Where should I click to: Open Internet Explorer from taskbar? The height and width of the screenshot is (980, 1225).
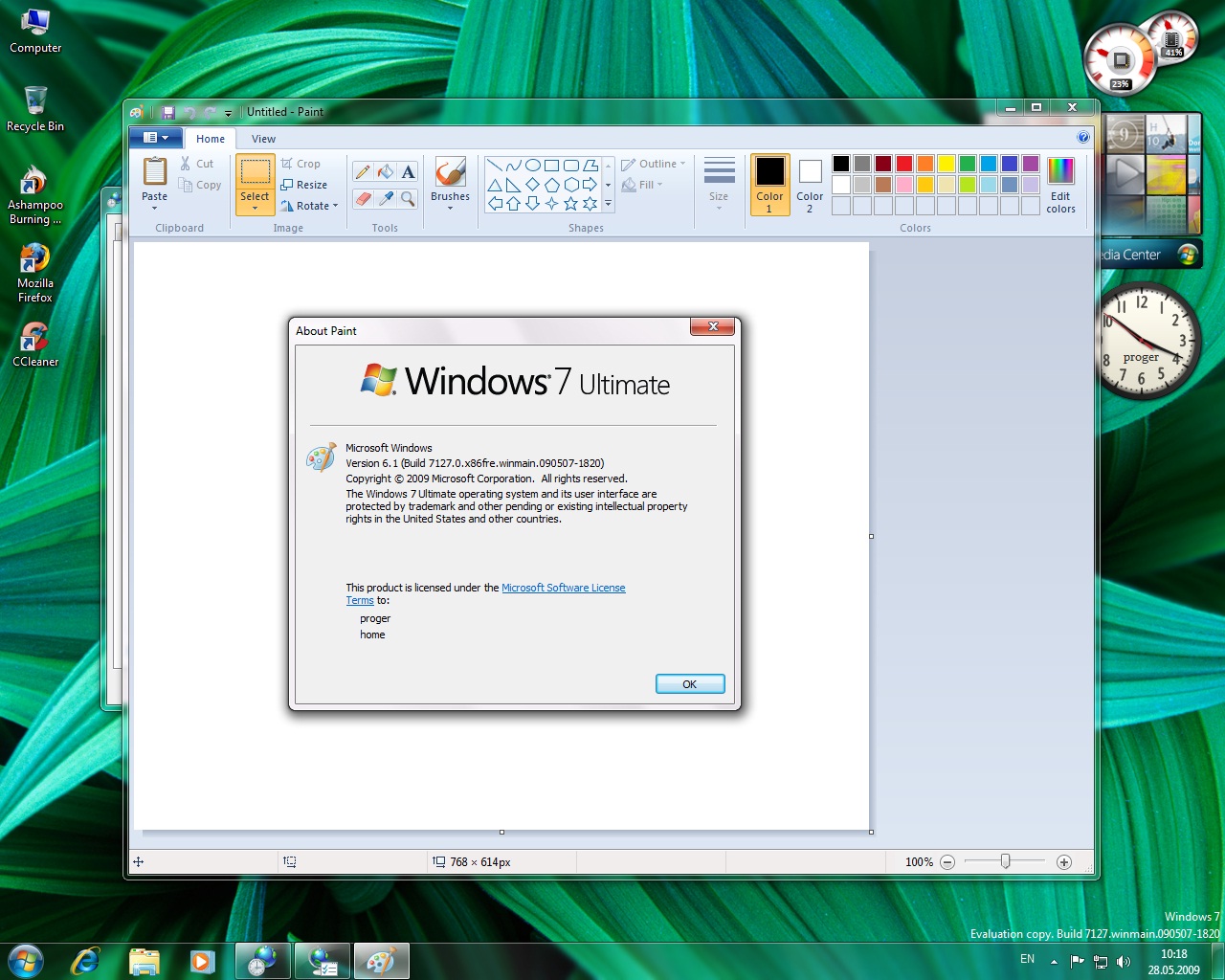point(86,961)
